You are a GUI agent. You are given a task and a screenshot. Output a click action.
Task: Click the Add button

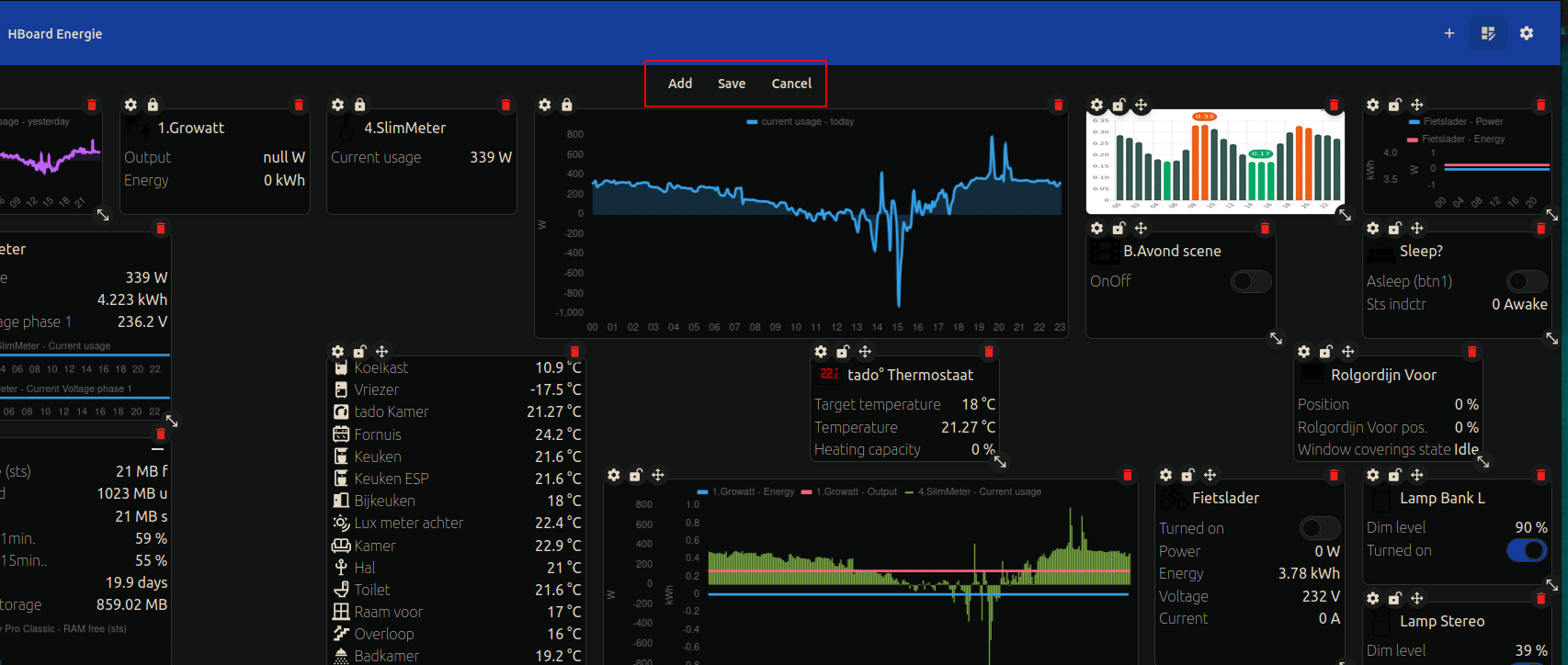680,84
